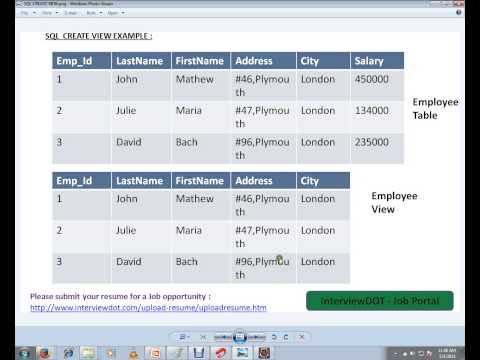Select the Salary column header
480x360 pixels.
tap(377, 61)
